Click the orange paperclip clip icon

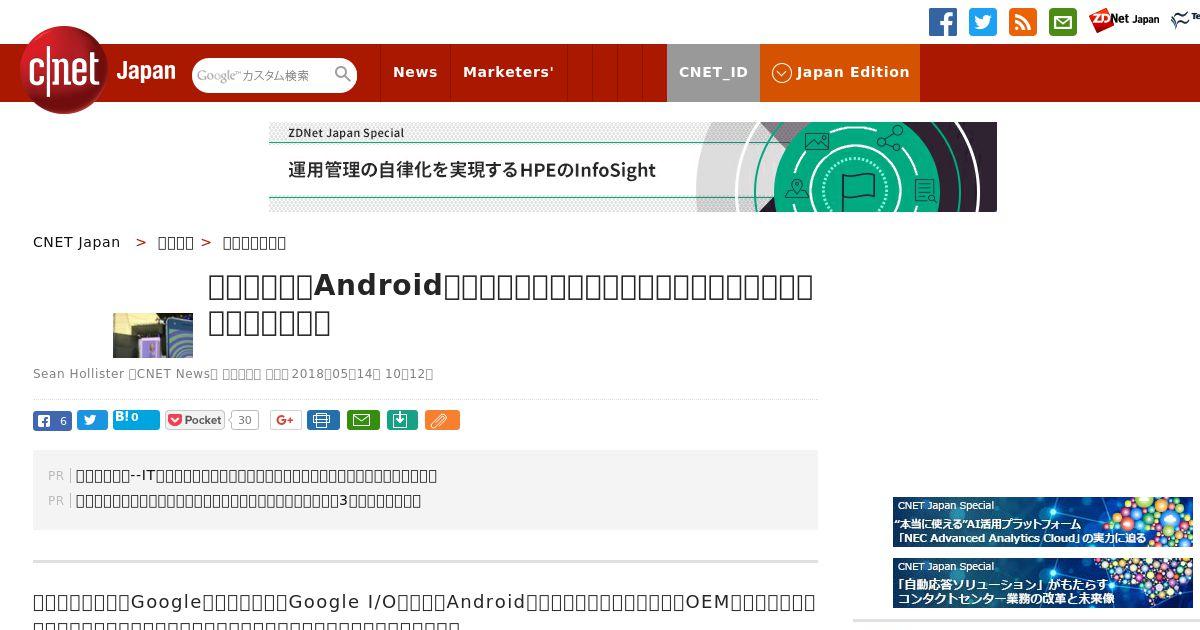point(442,420)
